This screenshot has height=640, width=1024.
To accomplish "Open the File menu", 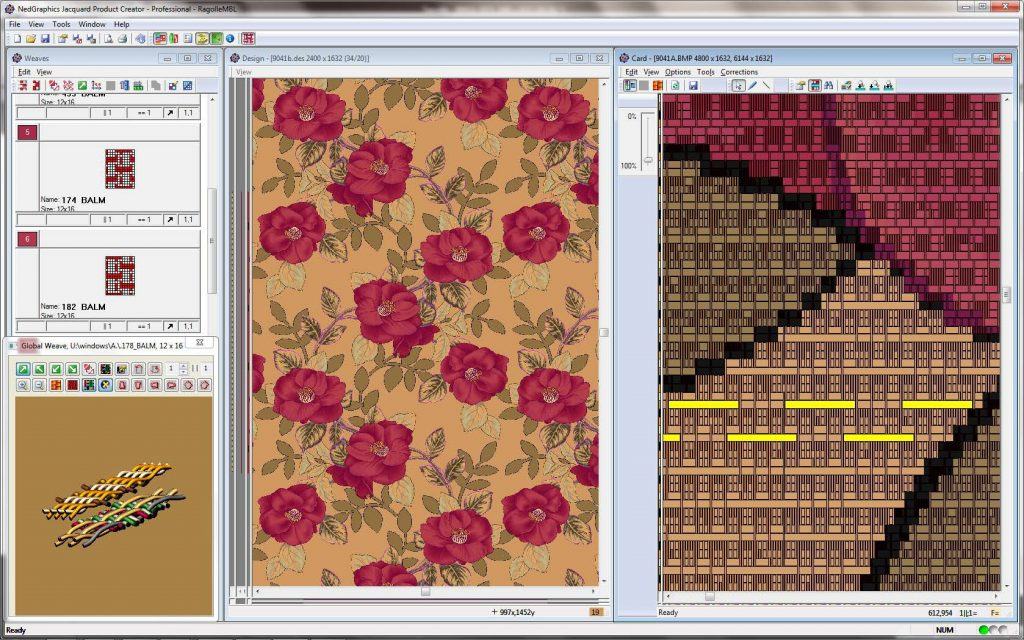I will point(14,24).
